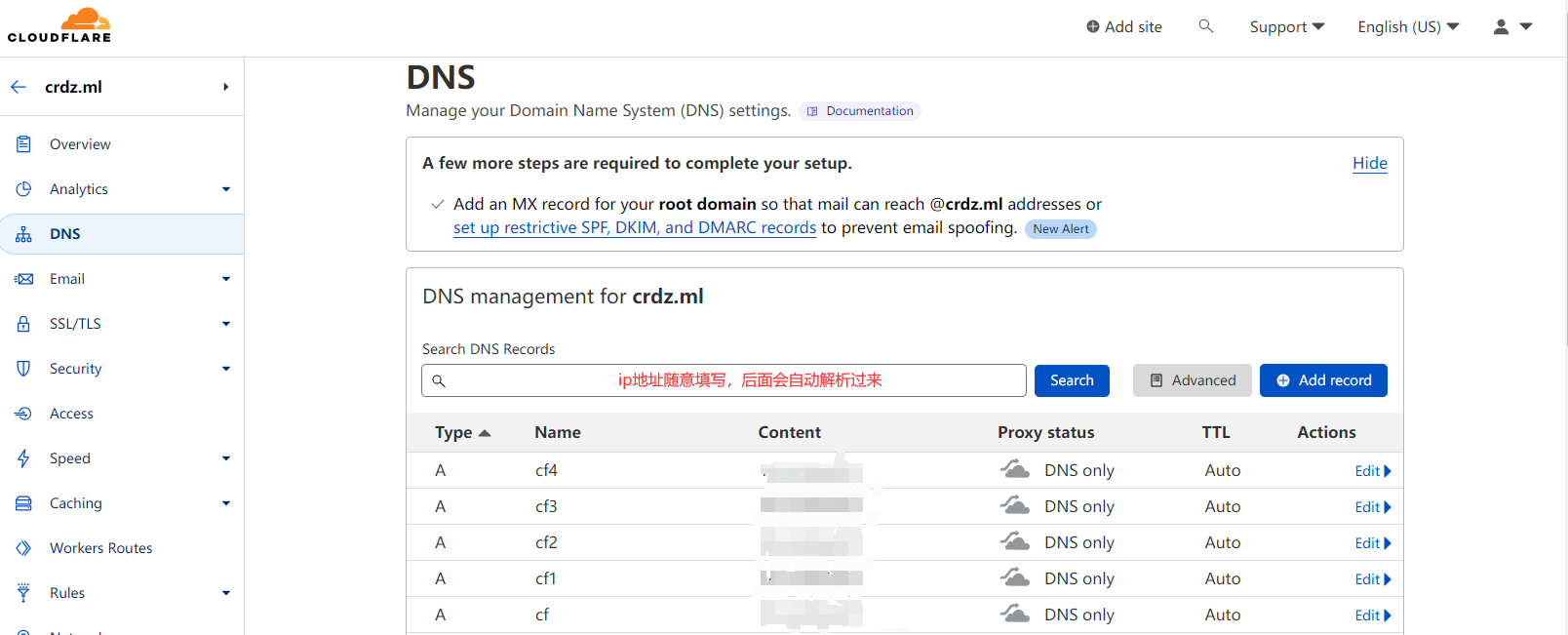Open the English (US) language dropdown

coord(1408,27)
